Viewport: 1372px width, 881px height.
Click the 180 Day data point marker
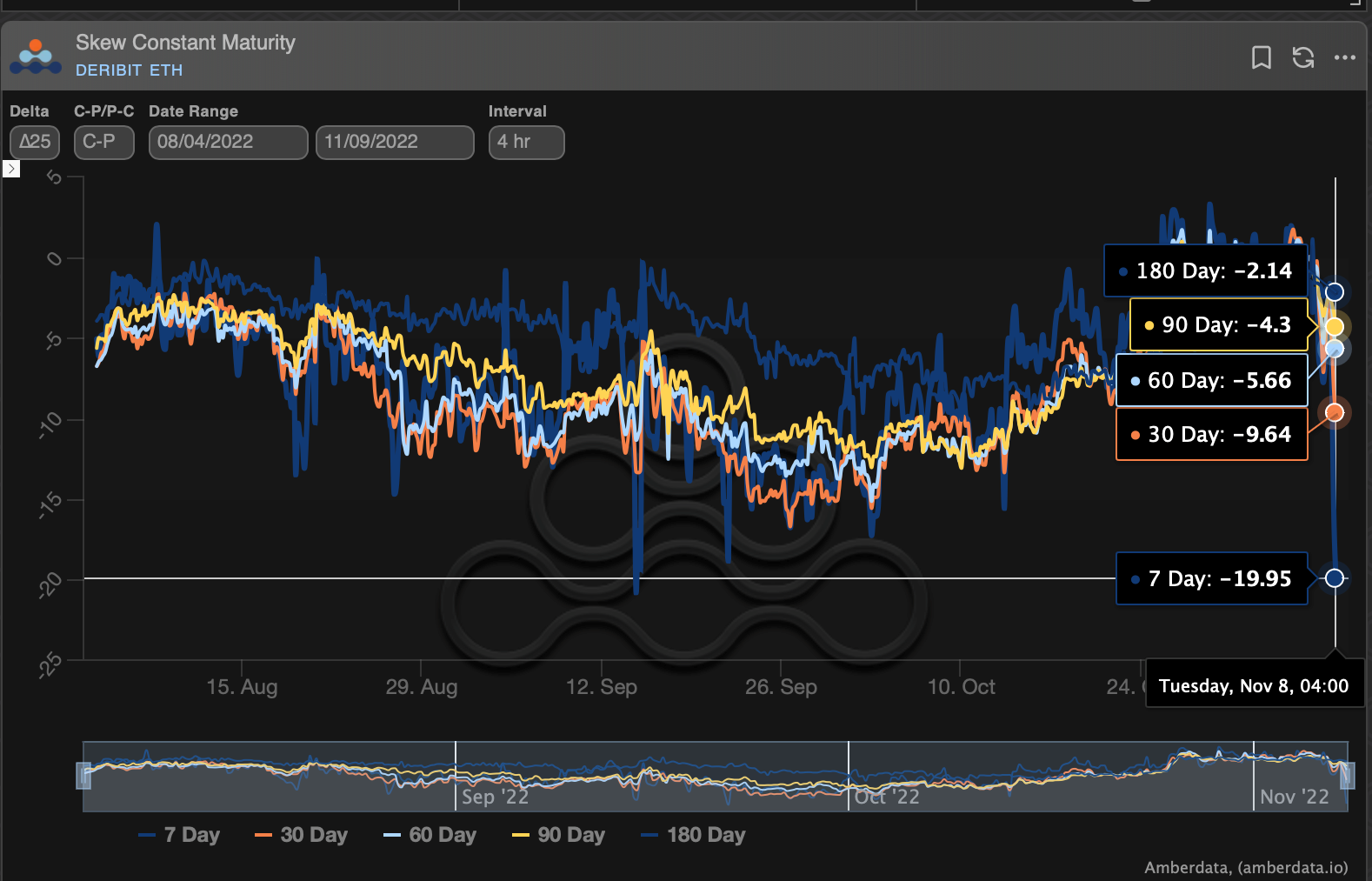point(1335,292)
